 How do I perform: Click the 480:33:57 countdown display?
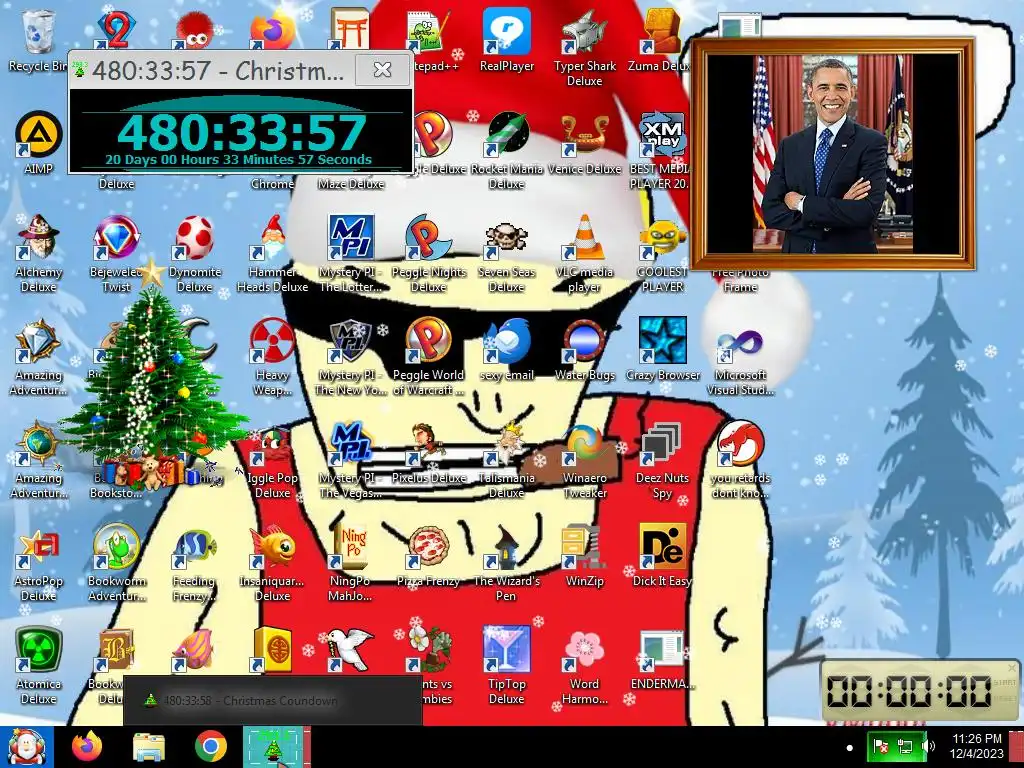tap(240, 133)
